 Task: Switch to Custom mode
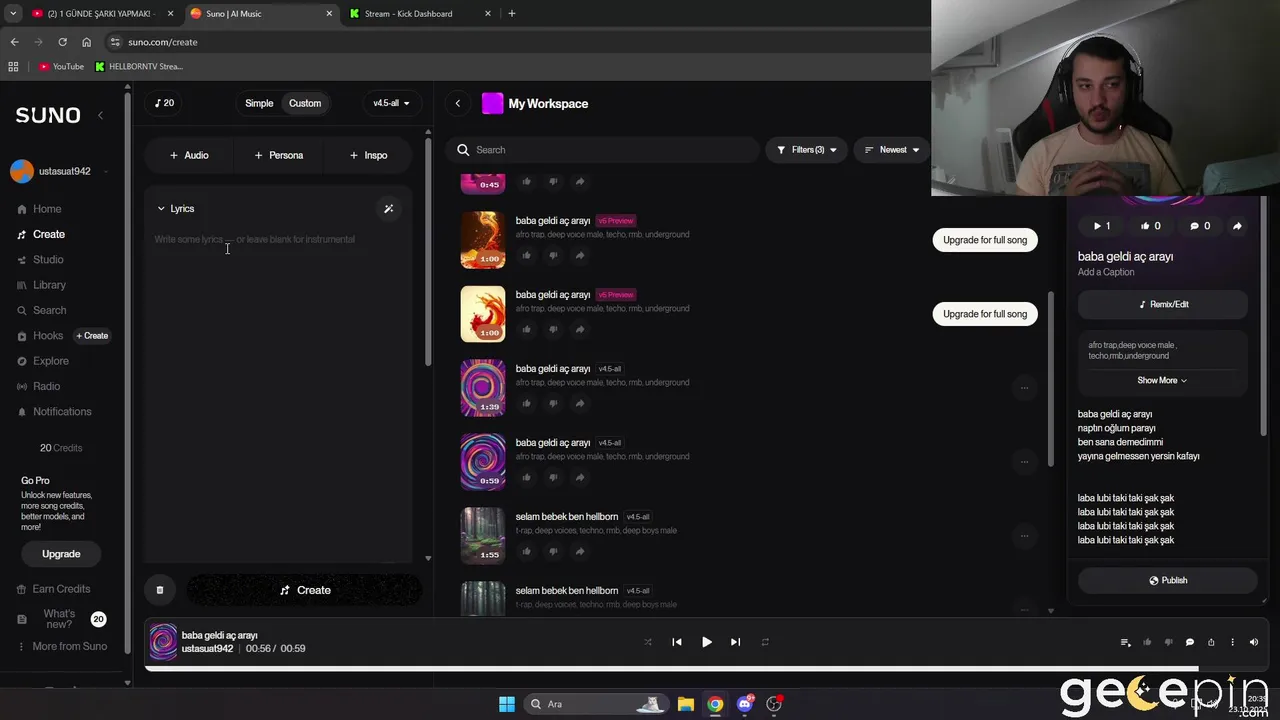(305, 103)
